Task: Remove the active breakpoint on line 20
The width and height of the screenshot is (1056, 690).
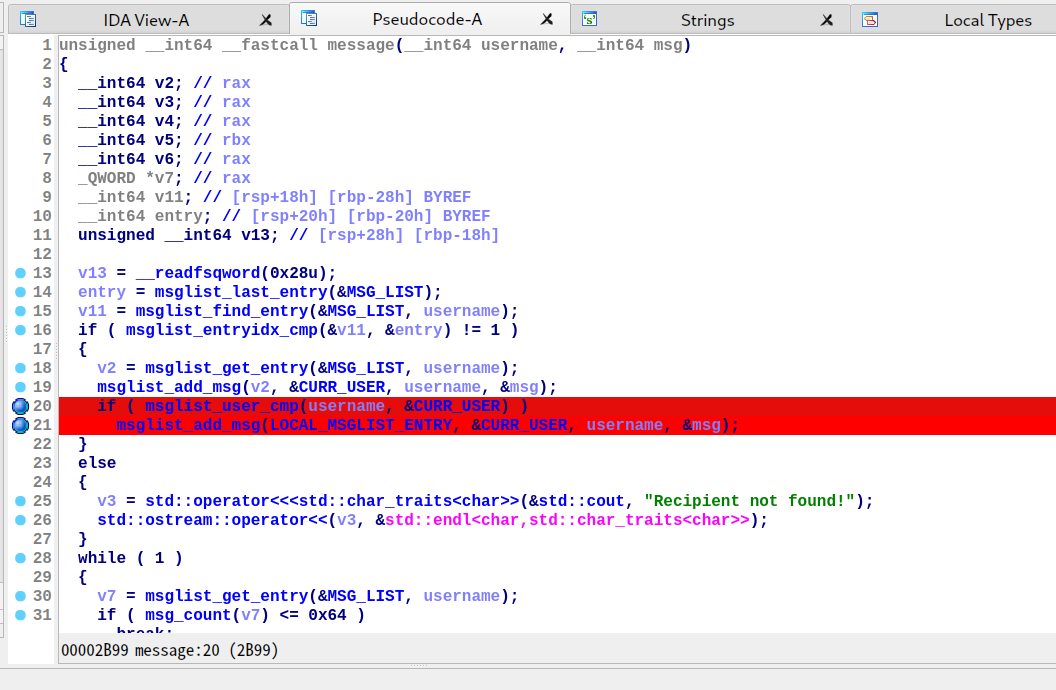Action: [x=20, y=406]
